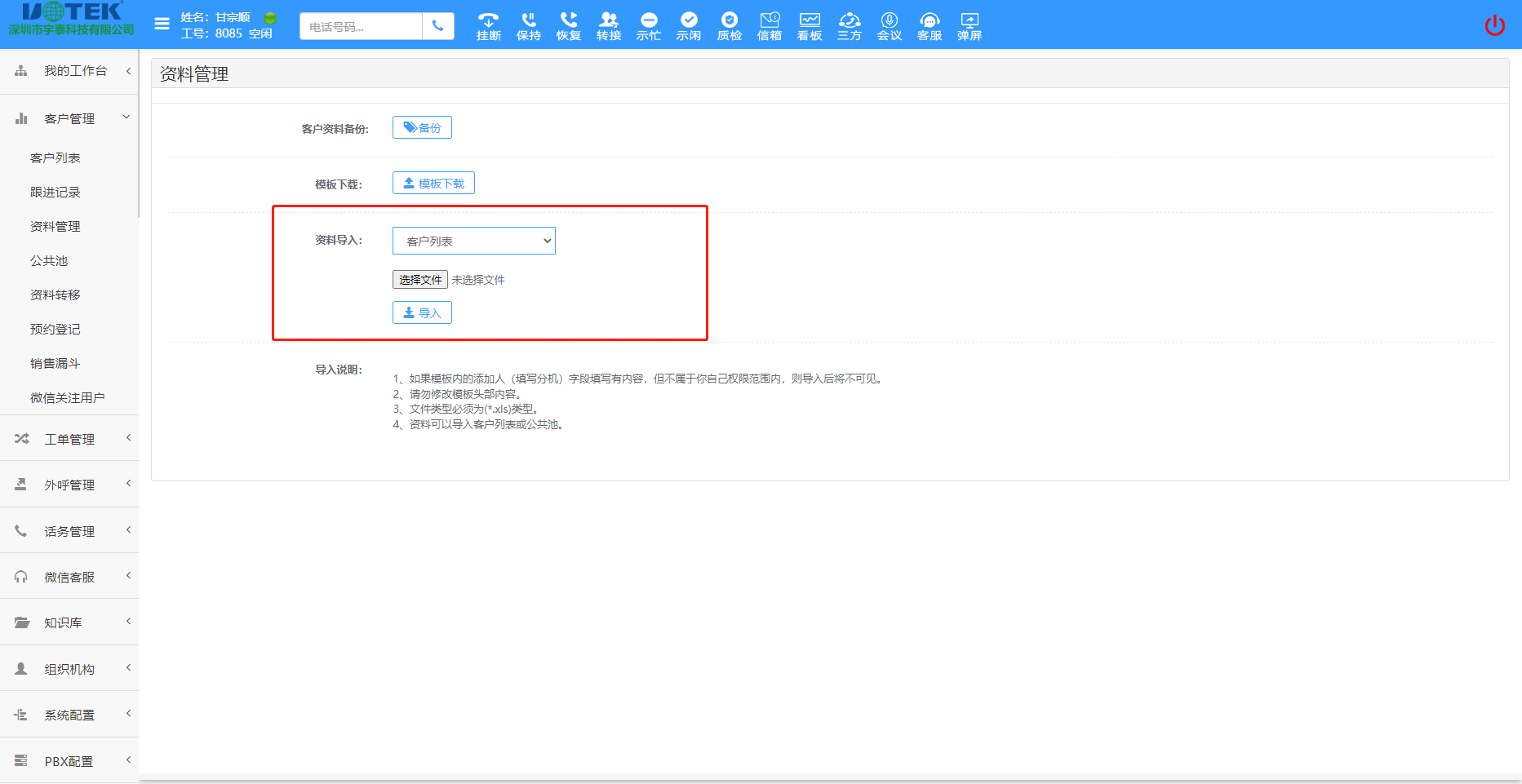The image size is (1522, 784).
Task: Click the 导入 import button
Action: pos(422,312)
